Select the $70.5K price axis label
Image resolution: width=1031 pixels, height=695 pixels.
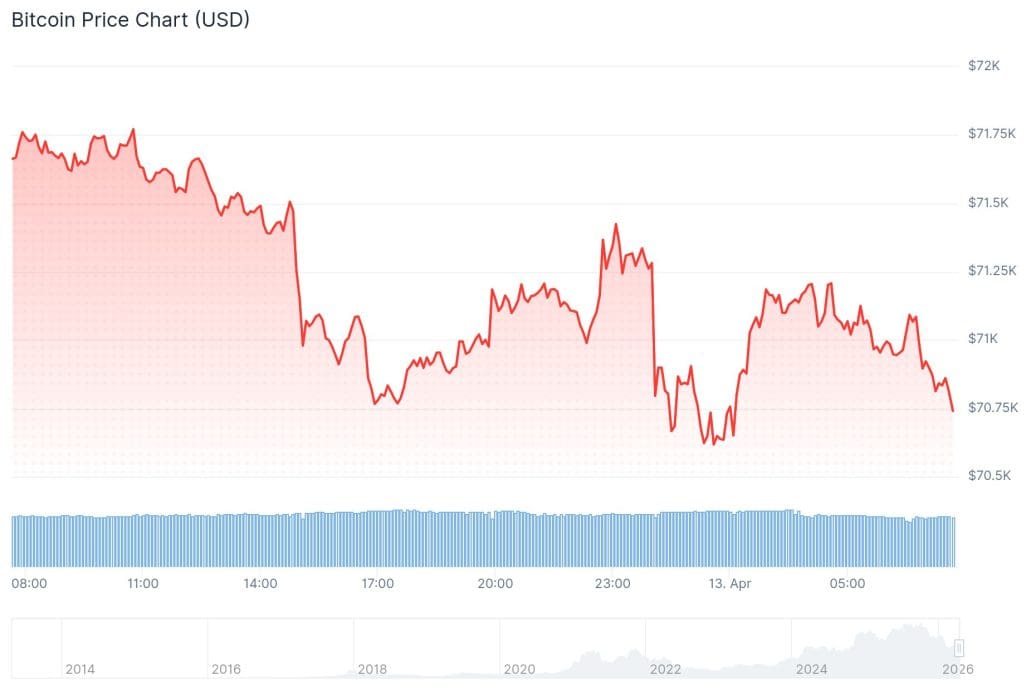pos(988,476)
